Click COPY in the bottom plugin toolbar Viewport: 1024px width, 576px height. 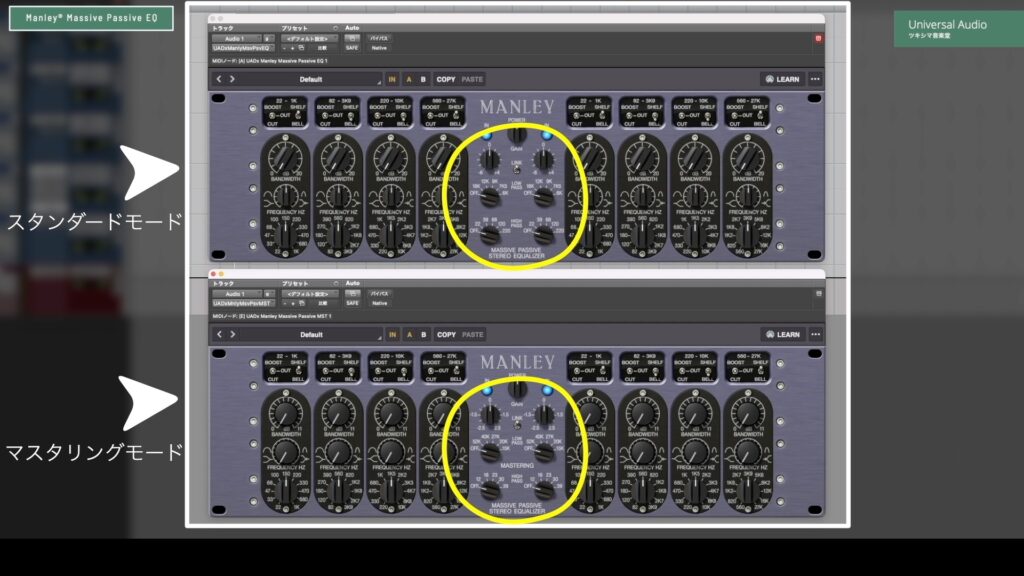tap(446, 334)
